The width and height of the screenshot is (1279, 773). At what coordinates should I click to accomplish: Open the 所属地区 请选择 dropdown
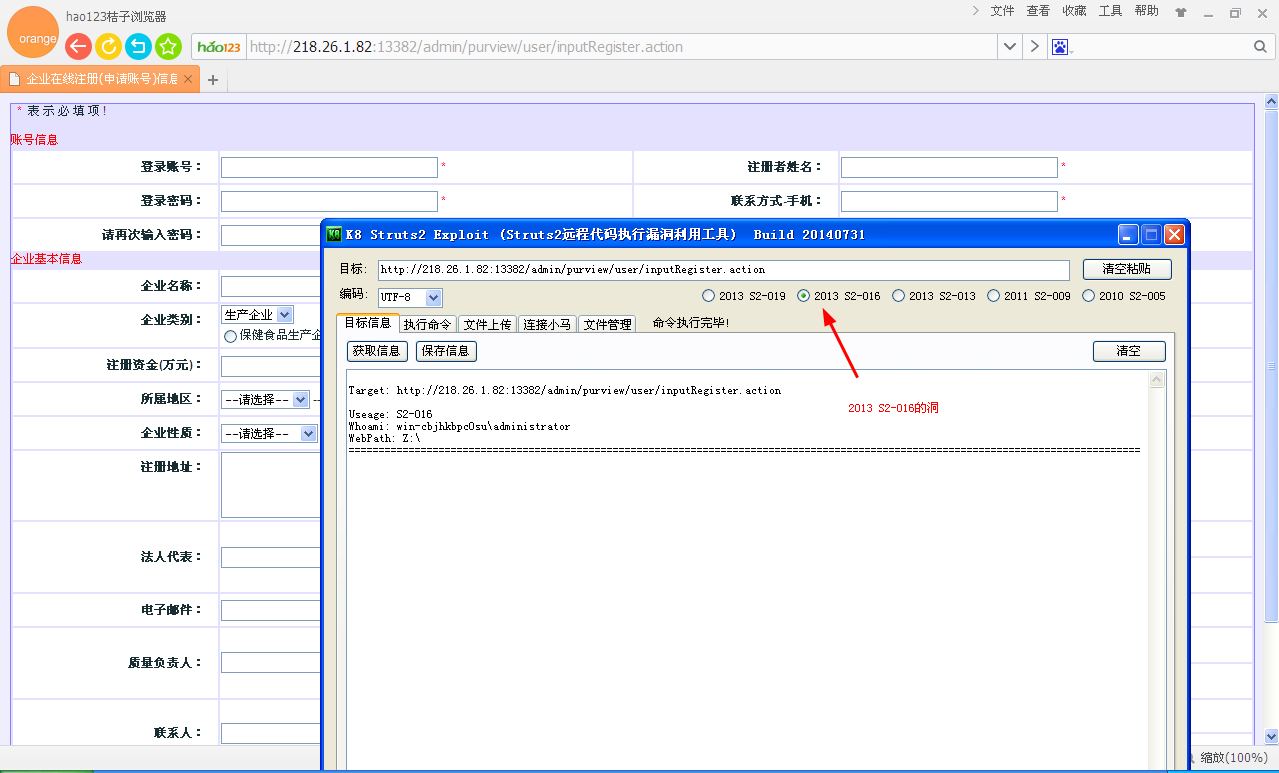pos(265,399)
